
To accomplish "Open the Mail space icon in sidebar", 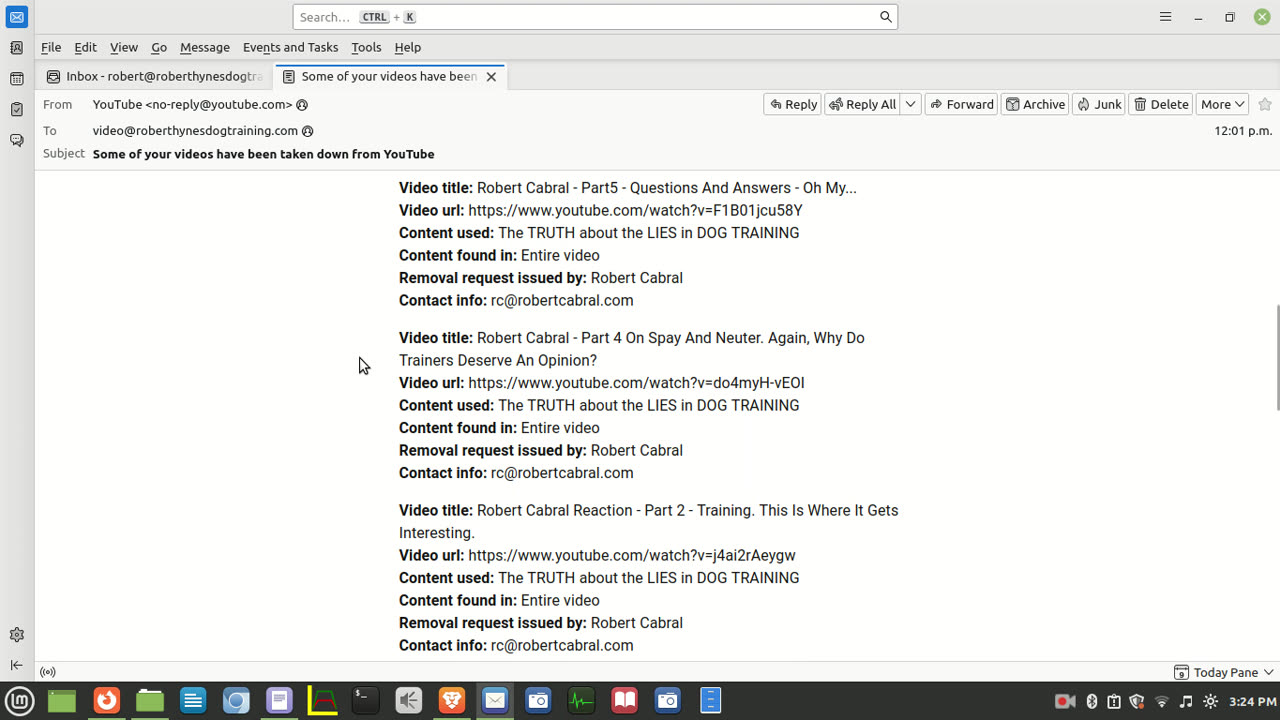I will pyautogui.click(x=17, y=17).
